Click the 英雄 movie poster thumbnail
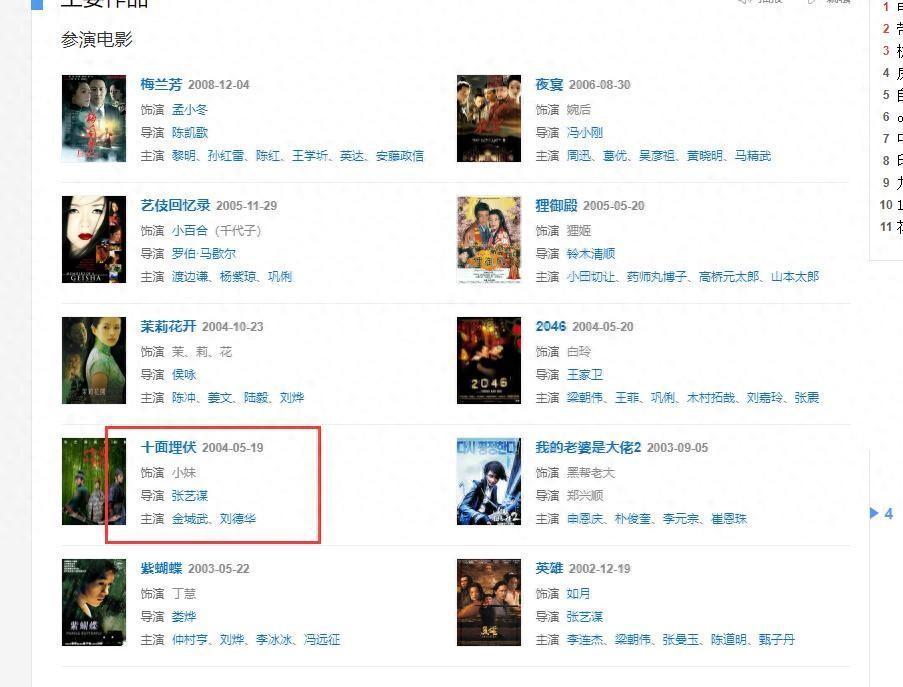 pyautogui.click(x=489, y=602)
